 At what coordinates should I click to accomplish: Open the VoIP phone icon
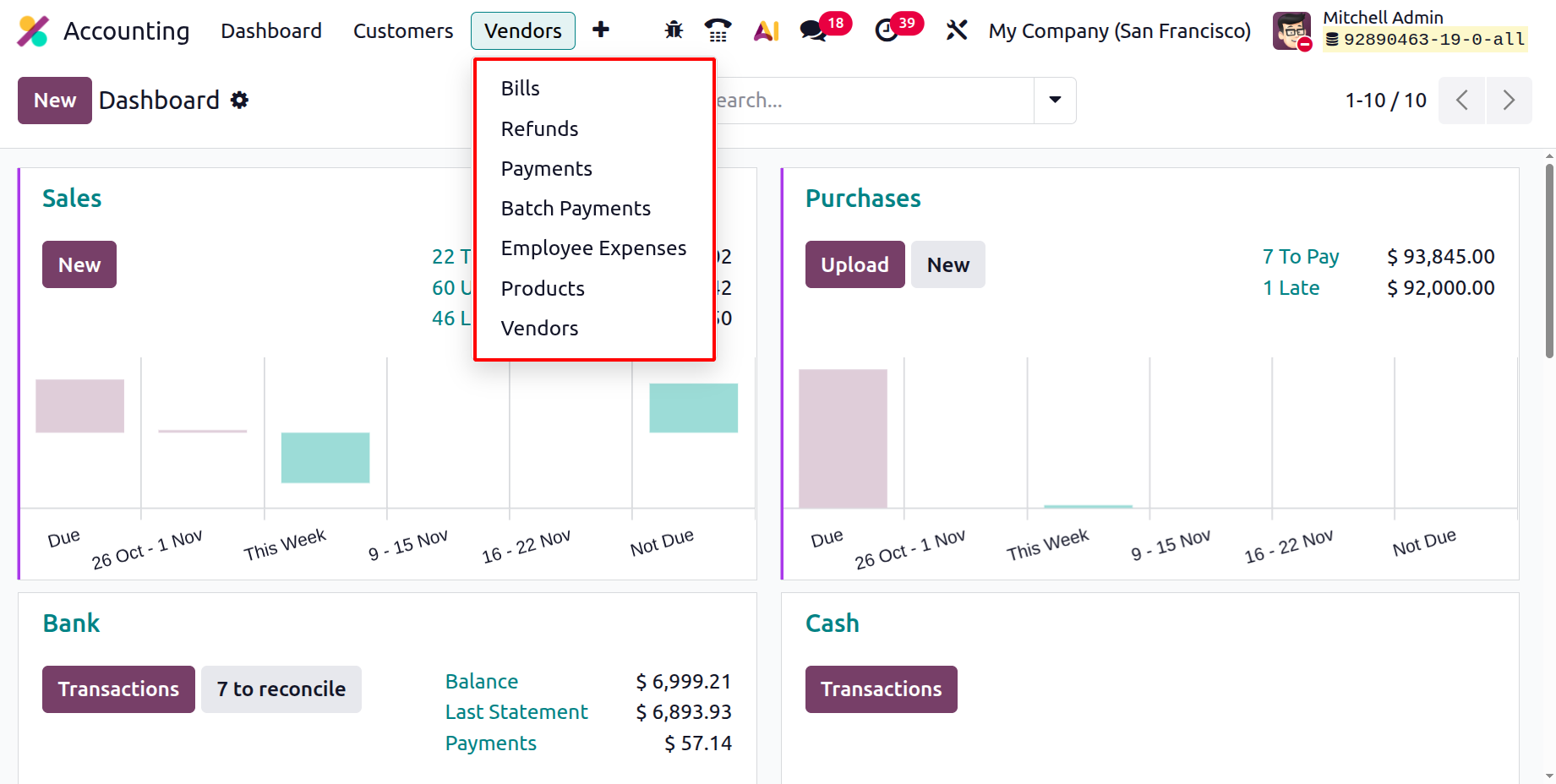coord(718,30)
